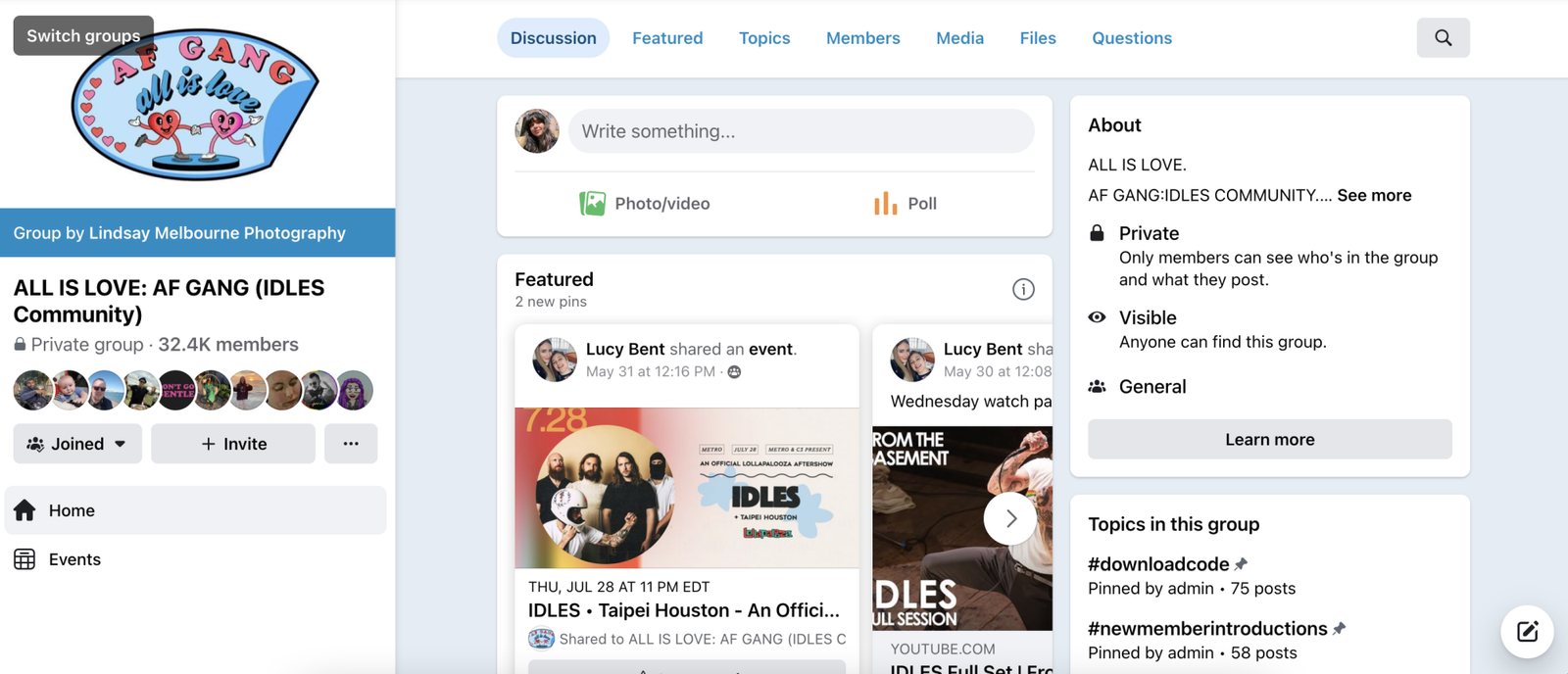
Task: Open the three-dots more options button
Action: click(x=351, y=444)
